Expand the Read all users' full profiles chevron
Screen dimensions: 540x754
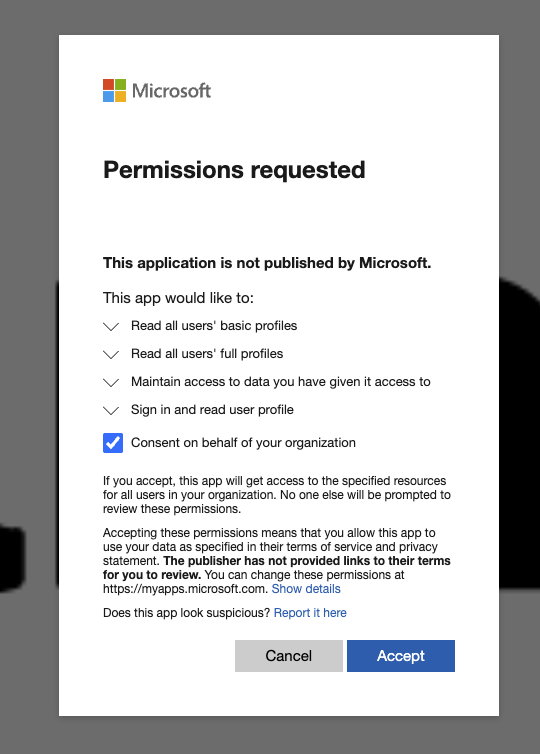click(111, 354)
